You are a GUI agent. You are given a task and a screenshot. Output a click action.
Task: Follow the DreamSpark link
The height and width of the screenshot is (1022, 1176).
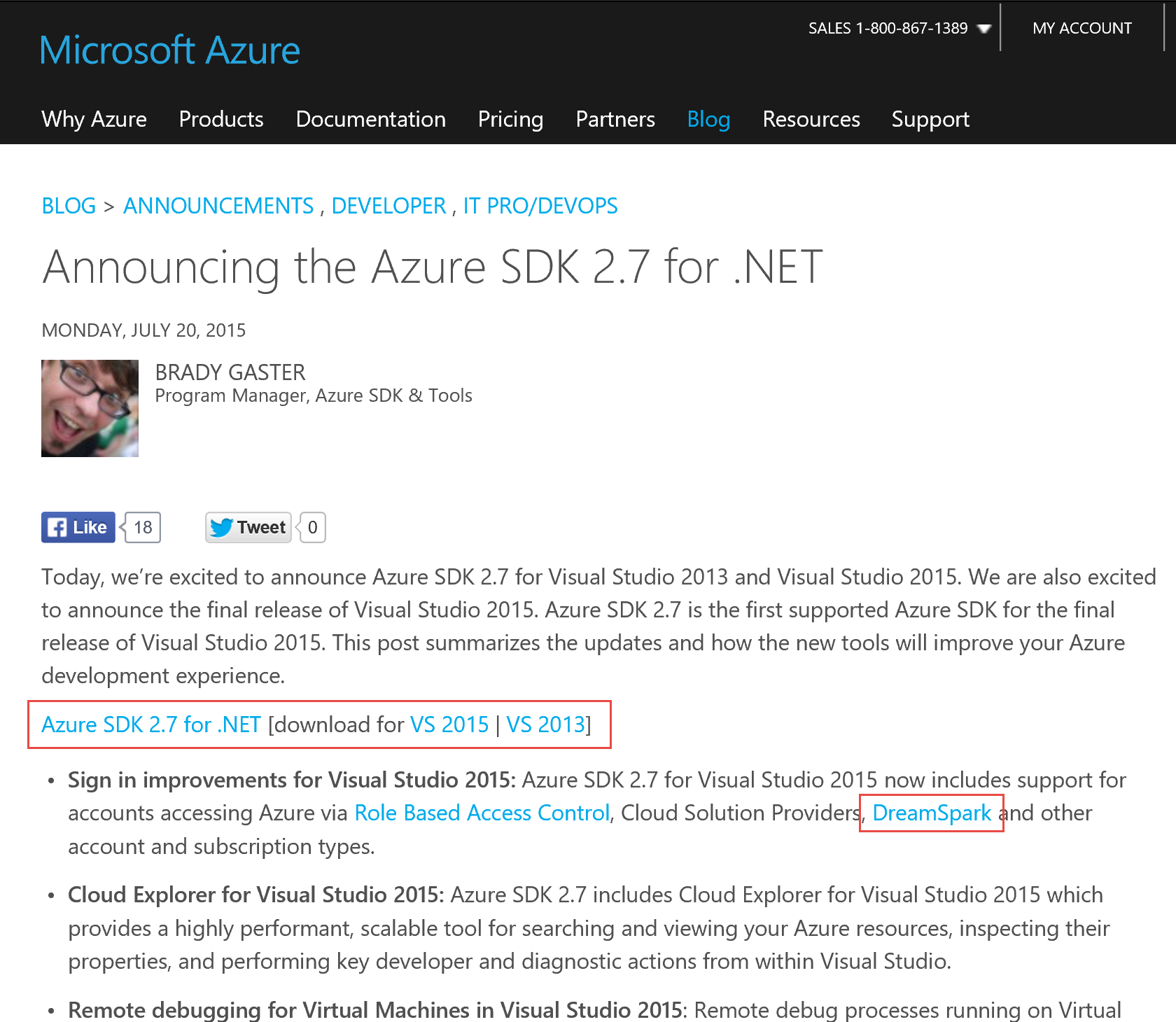[932, 813]
